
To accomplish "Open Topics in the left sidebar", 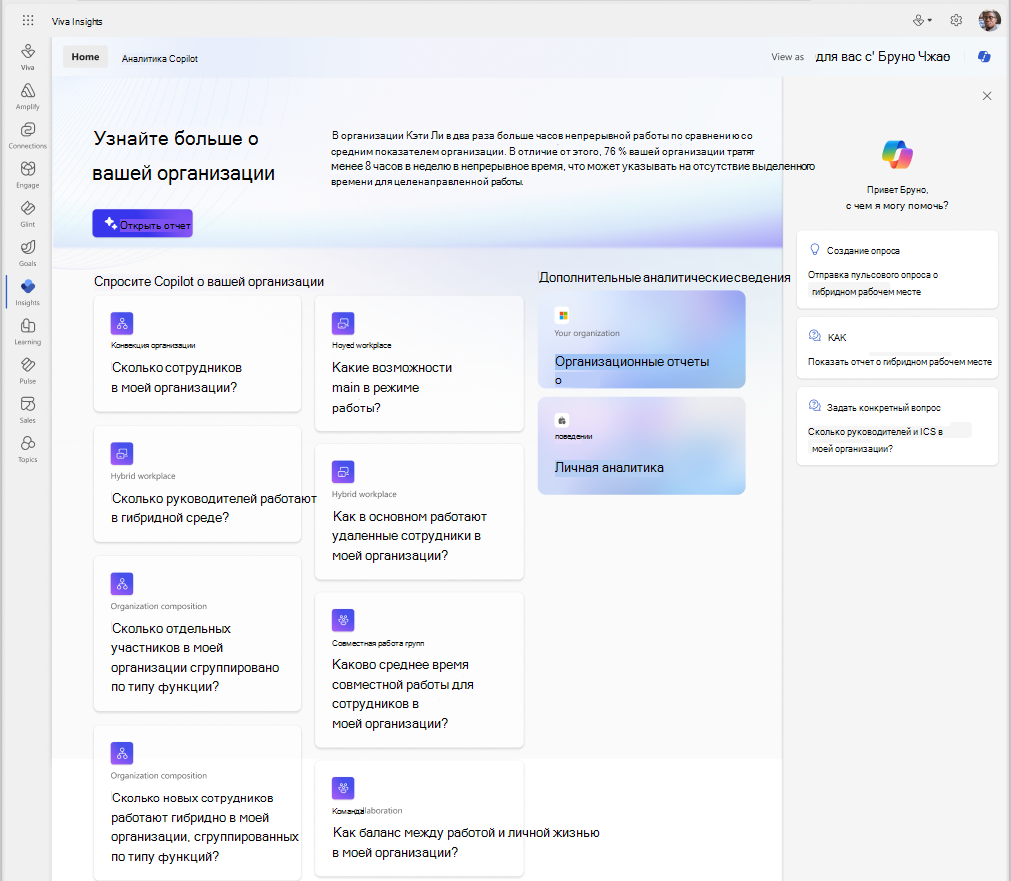I will 28,450.
